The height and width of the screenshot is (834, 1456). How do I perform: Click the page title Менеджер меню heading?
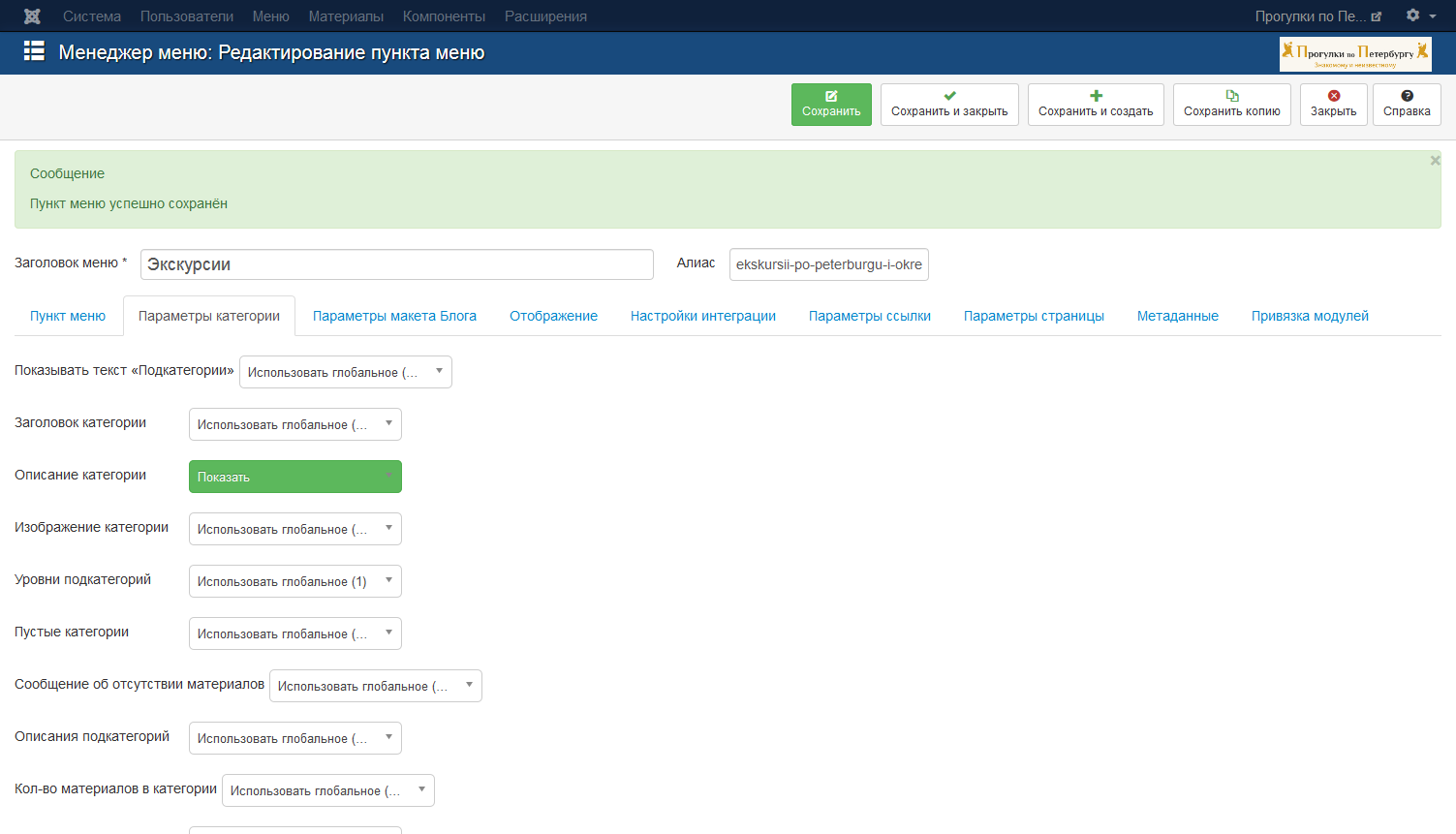pyautogui.click(x=271, y=52)
